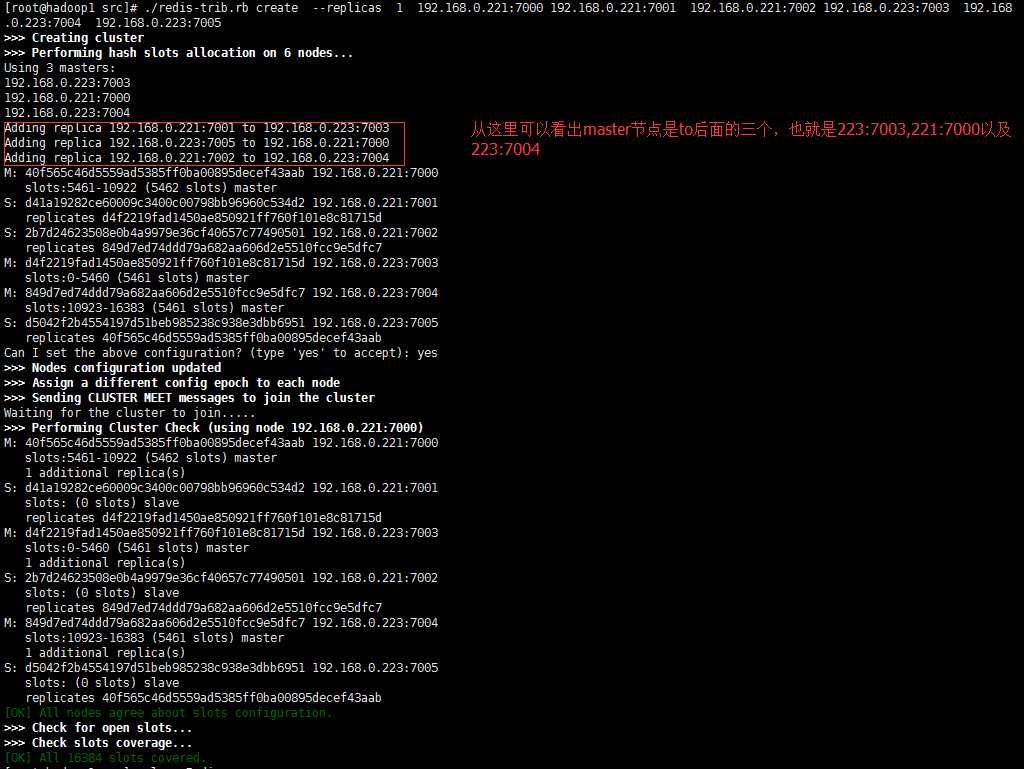Screen dimensions: 1024x769
Task: Select 'slots: (0 slots) slave' under 192.168.0.221:7001
Action: (x=102, y=503)
